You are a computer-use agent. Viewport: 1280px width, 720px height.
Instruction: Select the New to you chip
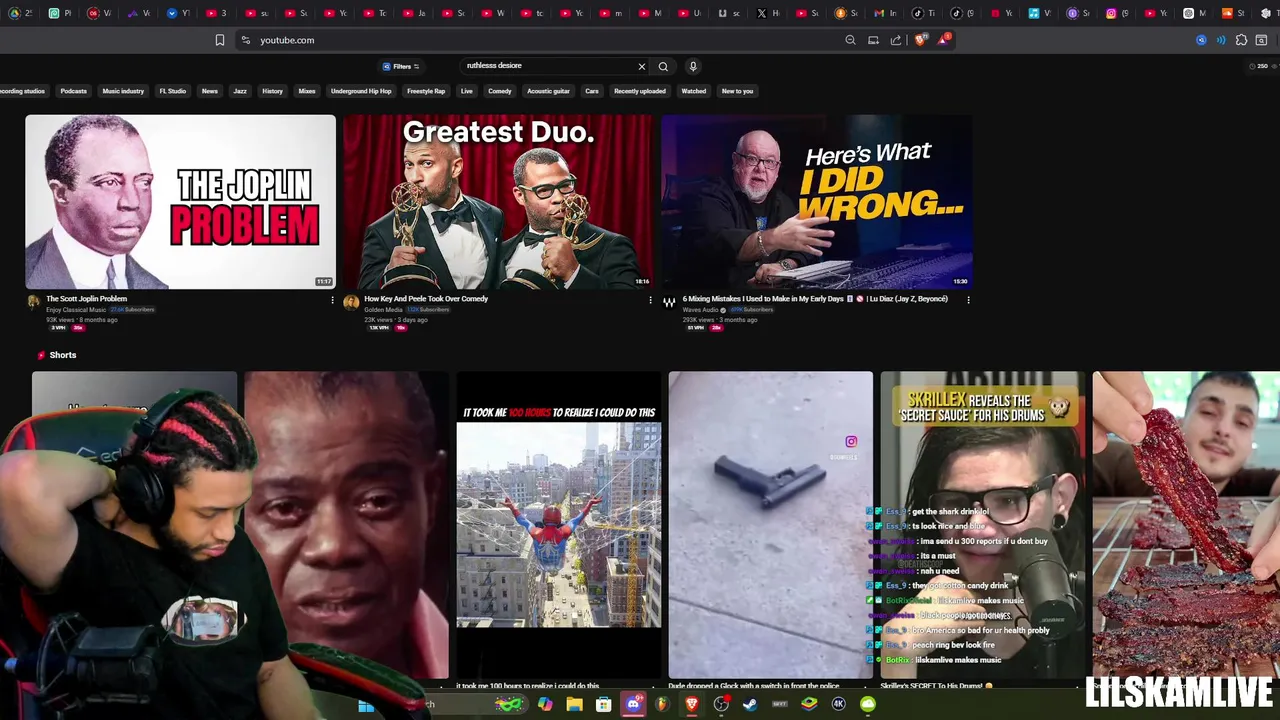click(x=737, y=91)
